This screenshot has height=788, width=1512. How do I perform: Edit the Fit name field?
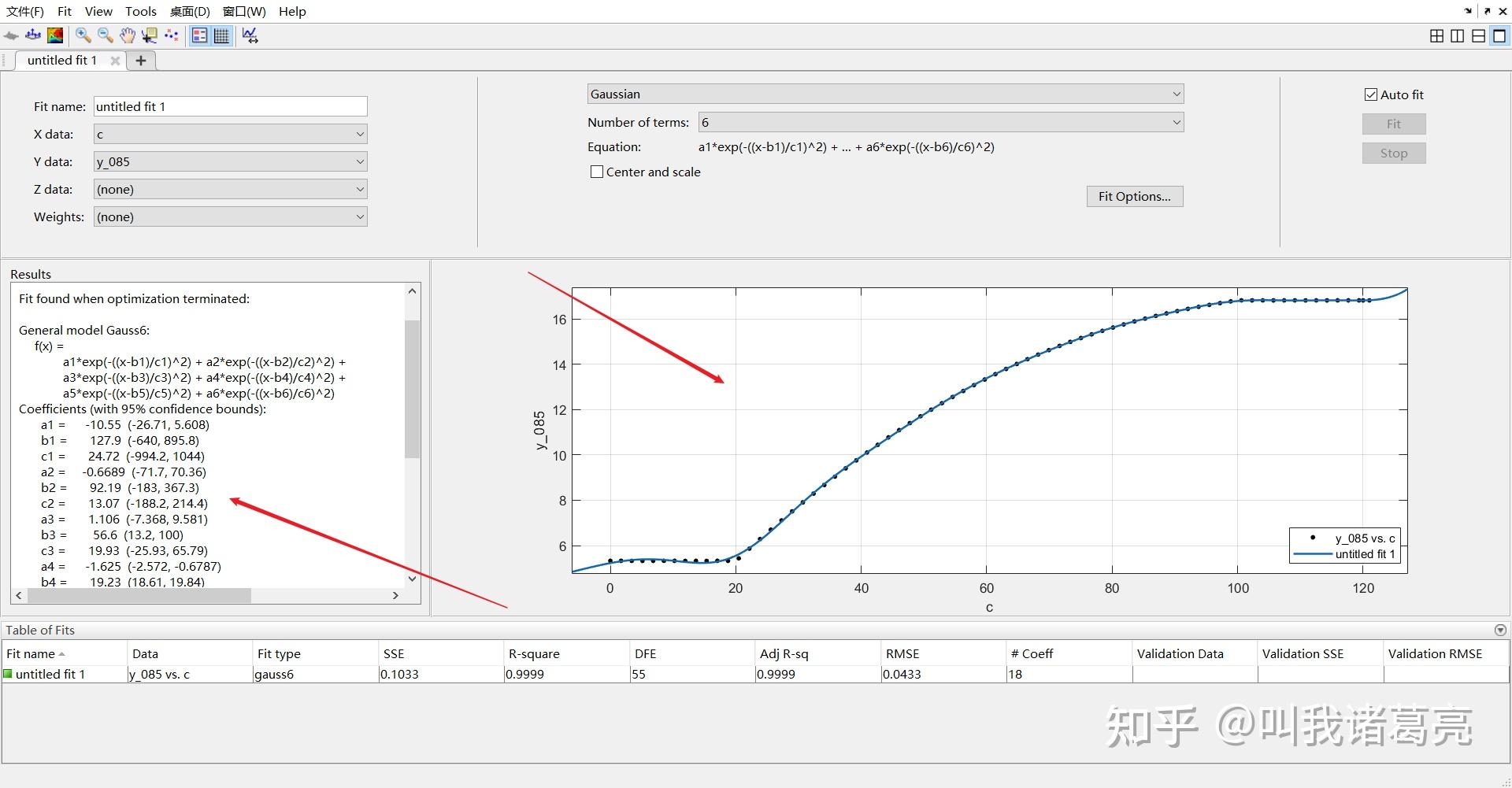coord(228,106)
